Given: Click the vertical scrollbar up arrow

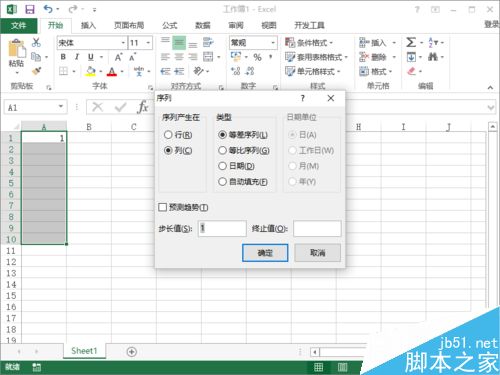Looking at the screenshot, I should point(493,127).
